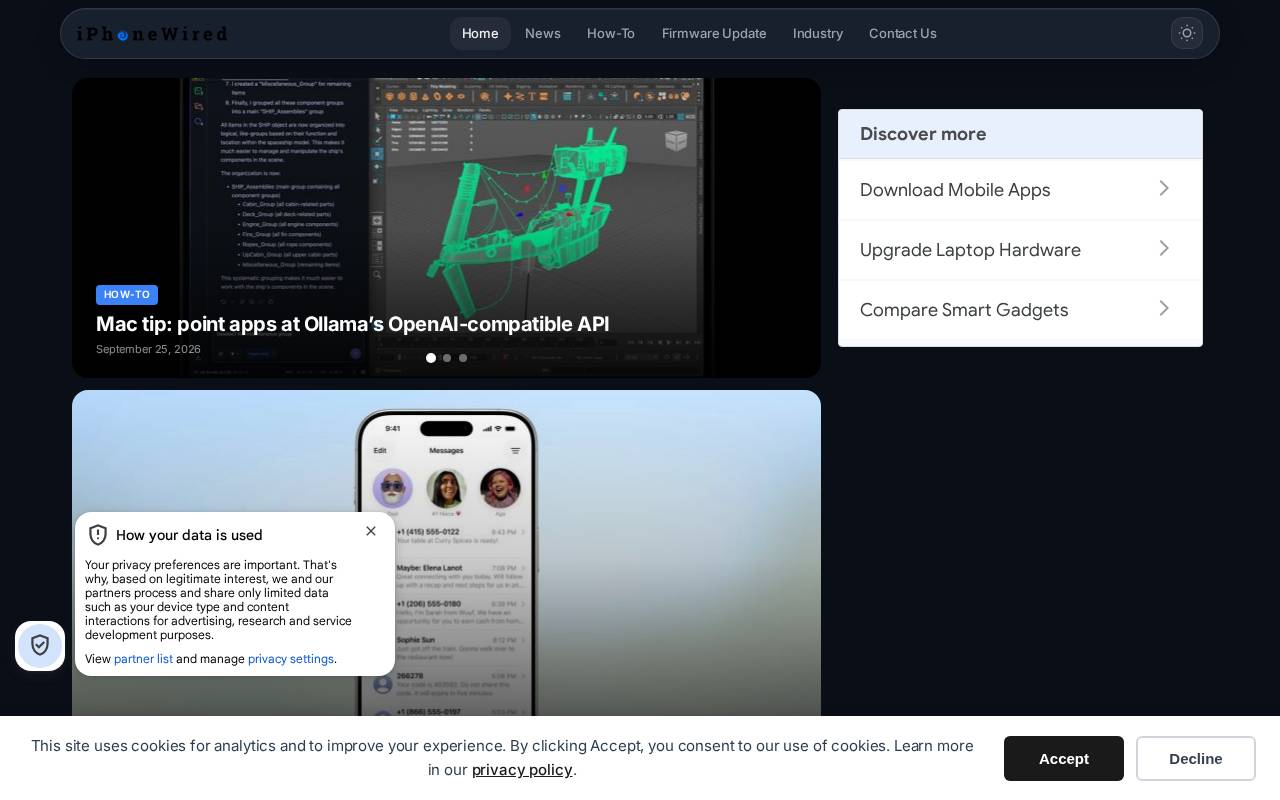Open the privacy policy link in cookie banner
1280x800 pixels.
[x=522, y=769]
